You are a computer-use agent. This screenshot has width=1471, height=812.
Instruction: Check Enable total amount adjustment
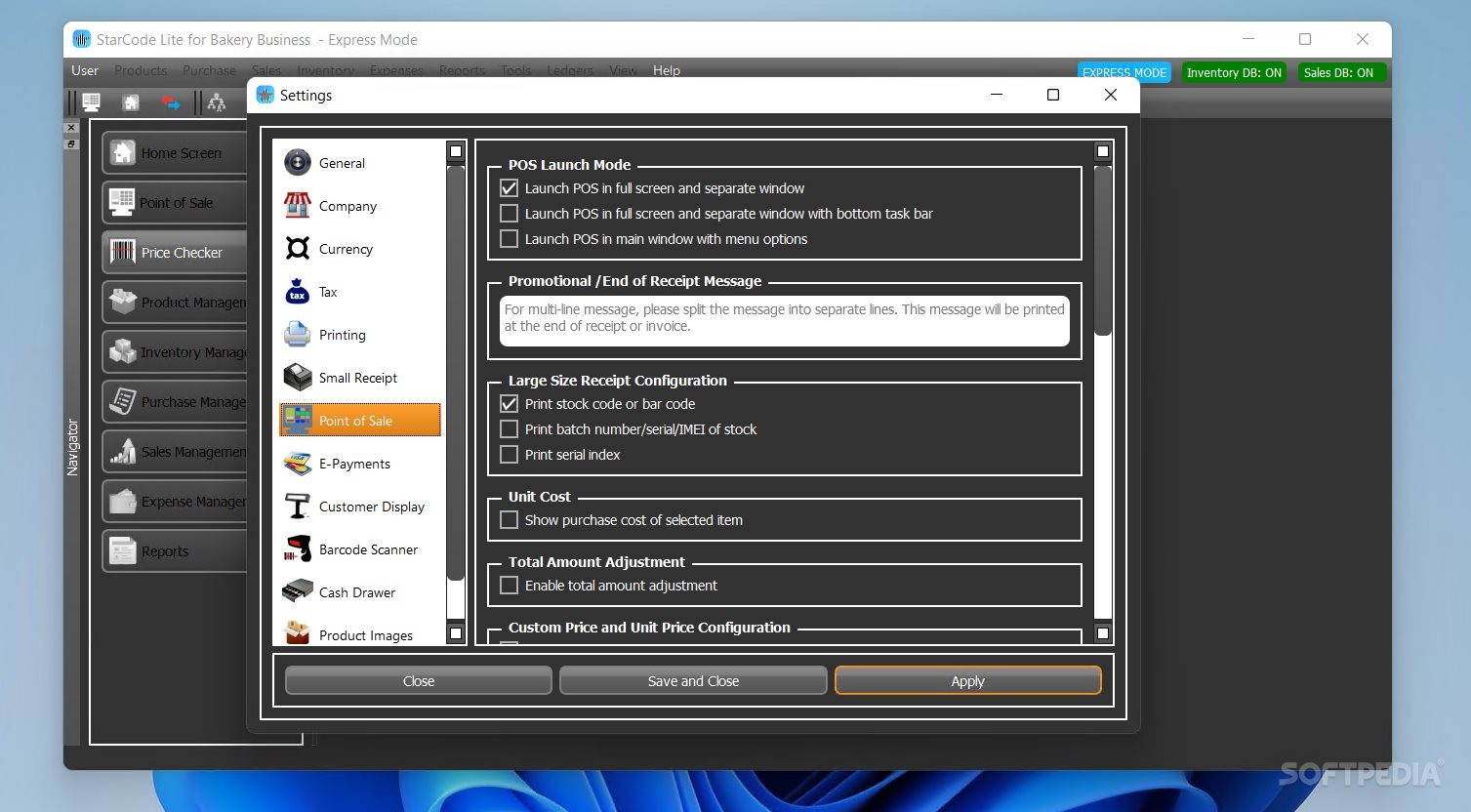pos(509,586)
